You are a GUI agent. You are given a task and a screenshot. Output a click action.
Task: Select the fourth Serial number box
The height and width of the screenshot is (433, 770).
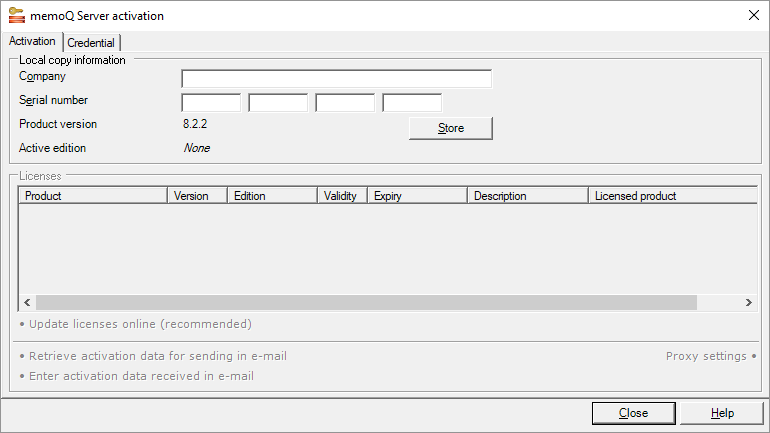coord(412,102)
